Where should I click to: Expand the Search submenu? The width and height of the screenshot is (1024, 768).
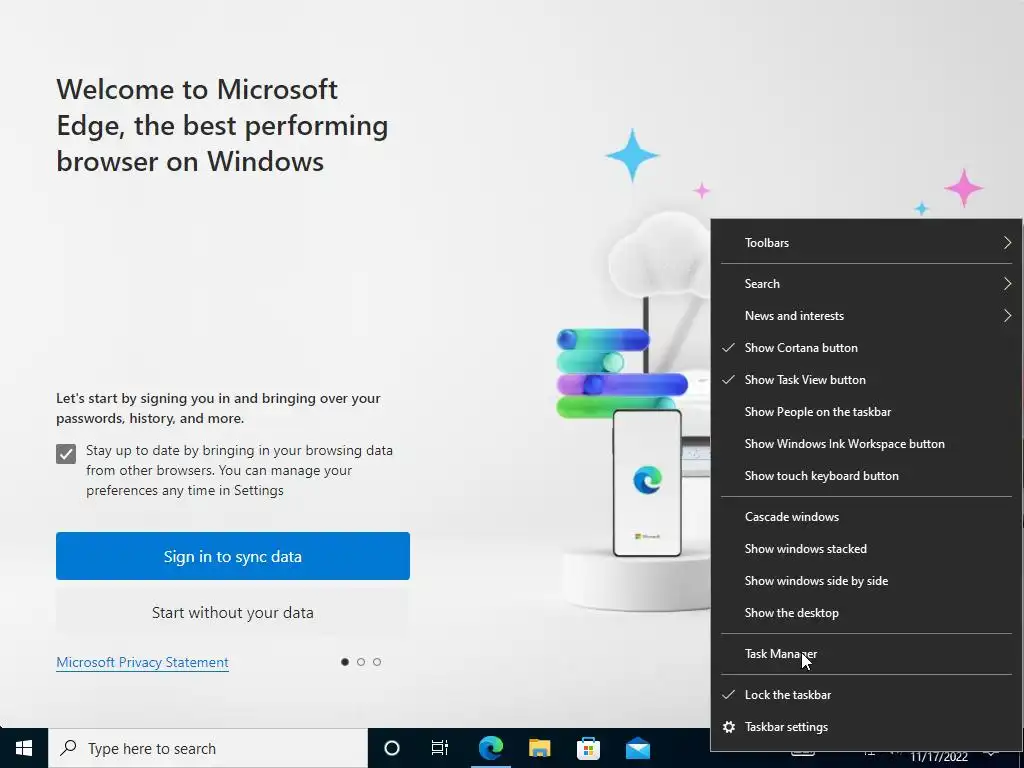pos(866,283)
